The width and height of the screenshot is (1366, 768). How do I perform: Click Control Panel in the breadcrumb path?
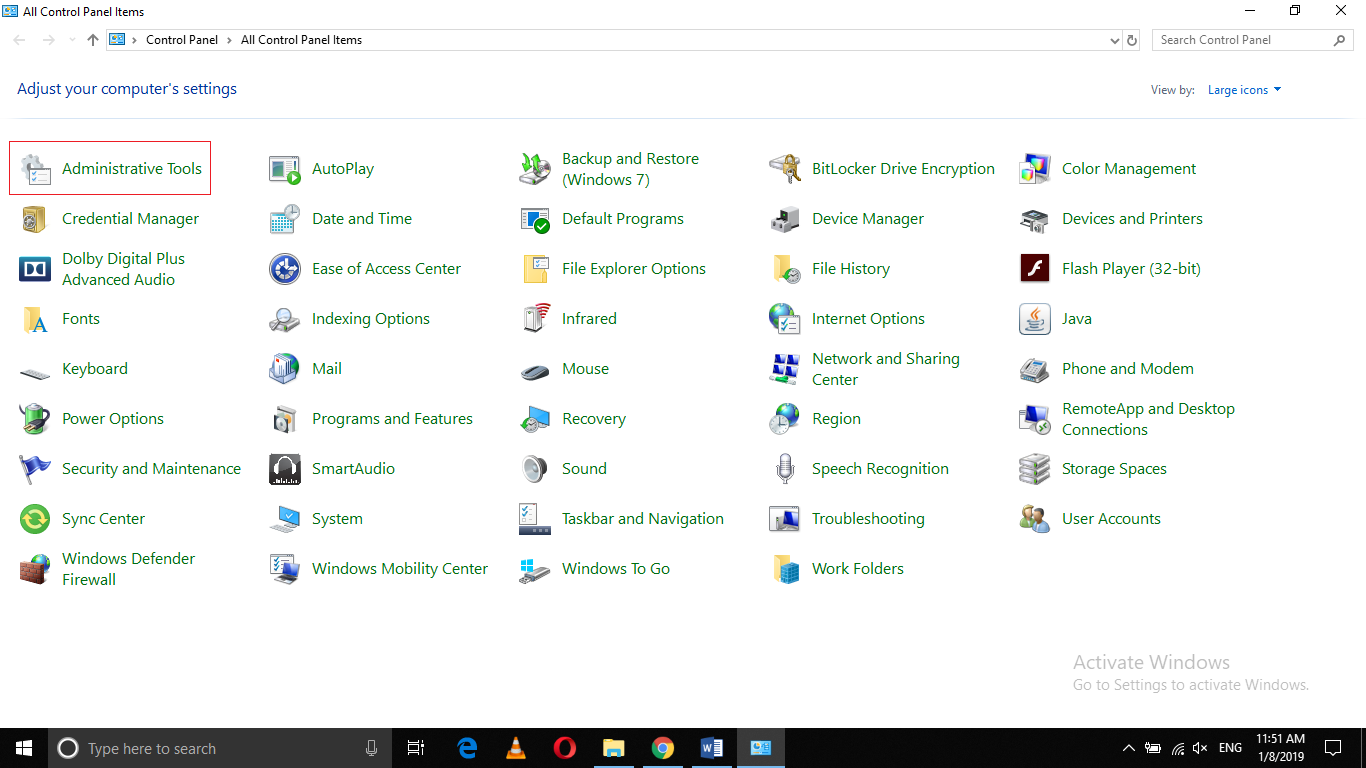tap(182, 40)
